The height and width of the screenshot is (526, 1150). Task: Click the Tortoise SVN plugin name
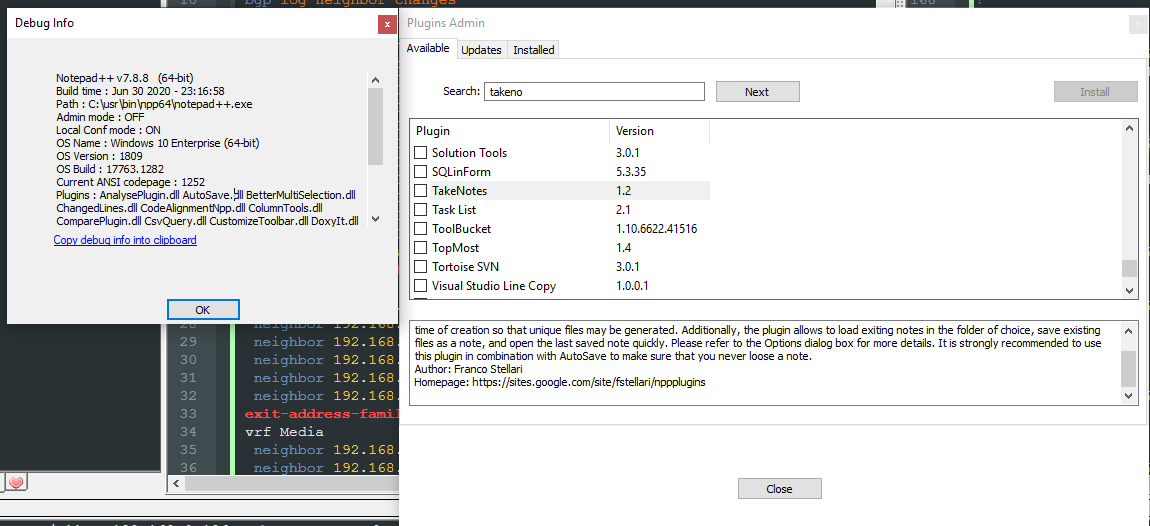[x=464, y=266]
